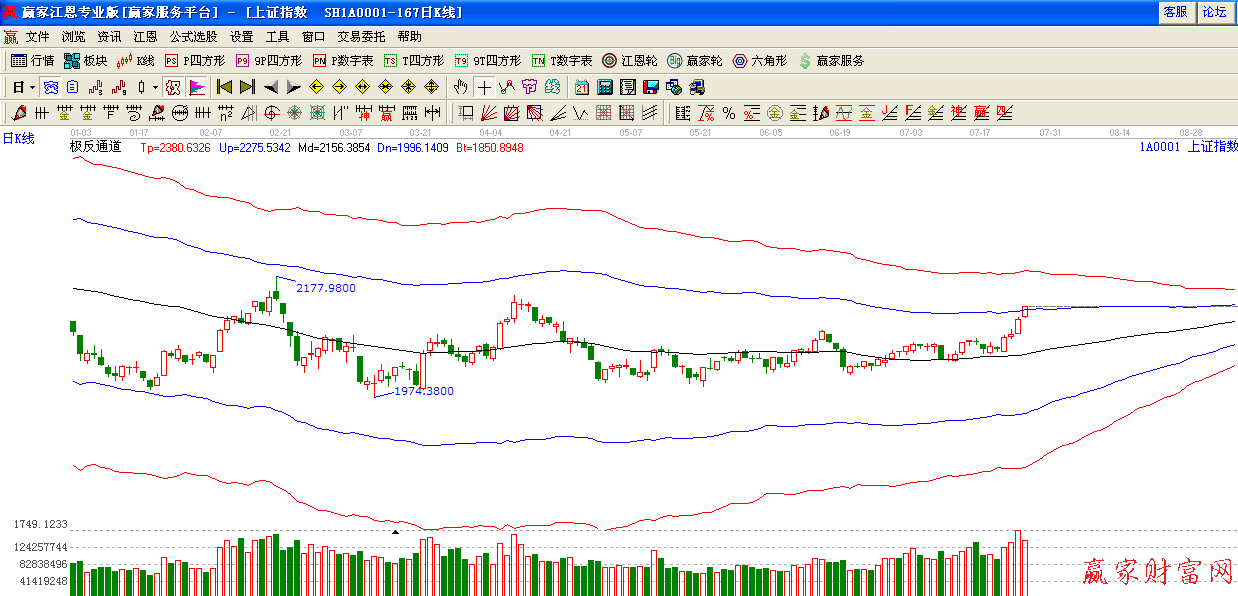The height and width of the screenshot is (596, 1238).
Task: Open the 江恩 menu
Action: tap(145, 37)
